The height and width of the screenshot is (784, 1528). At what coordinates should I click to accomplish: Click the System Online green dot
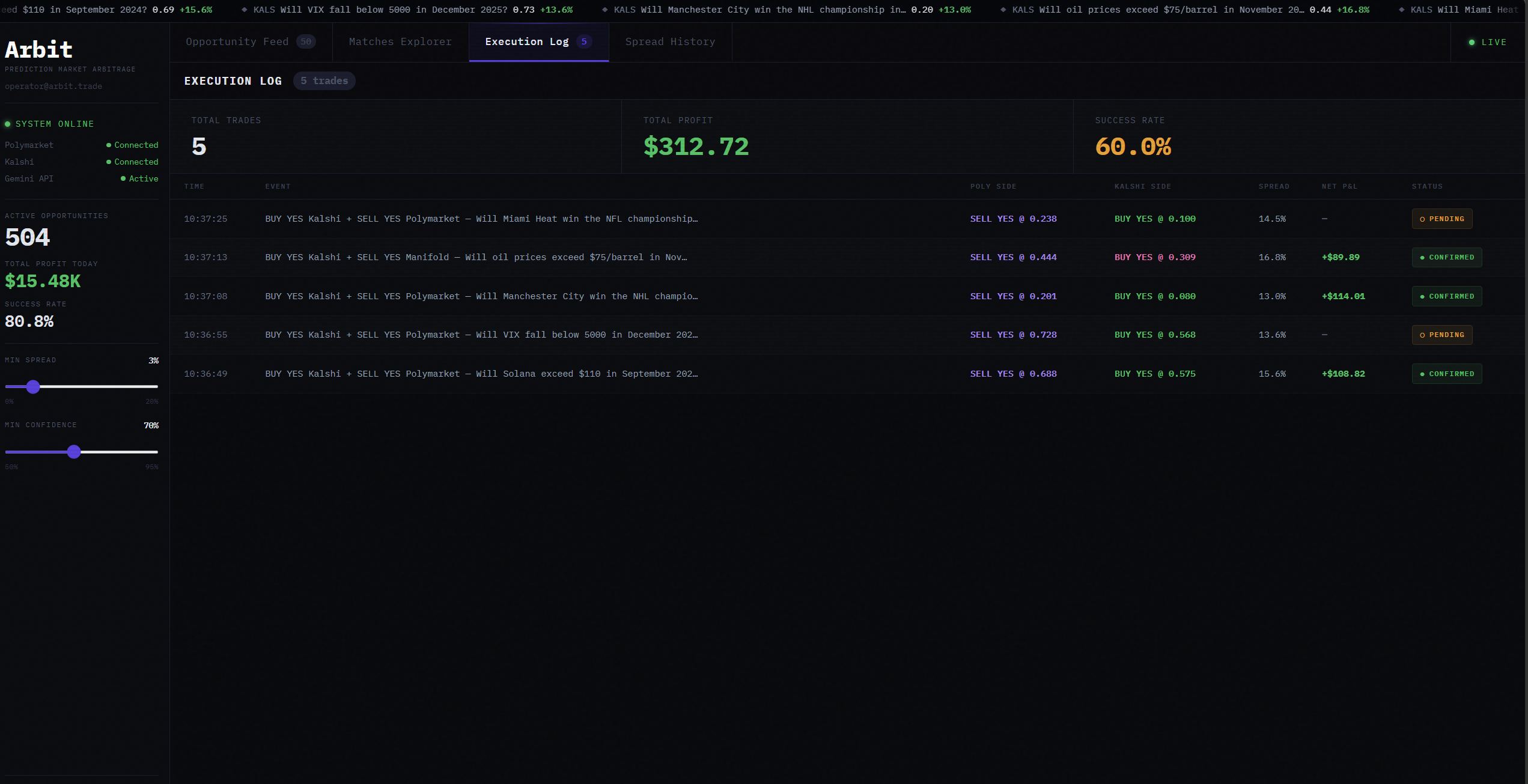8,124
